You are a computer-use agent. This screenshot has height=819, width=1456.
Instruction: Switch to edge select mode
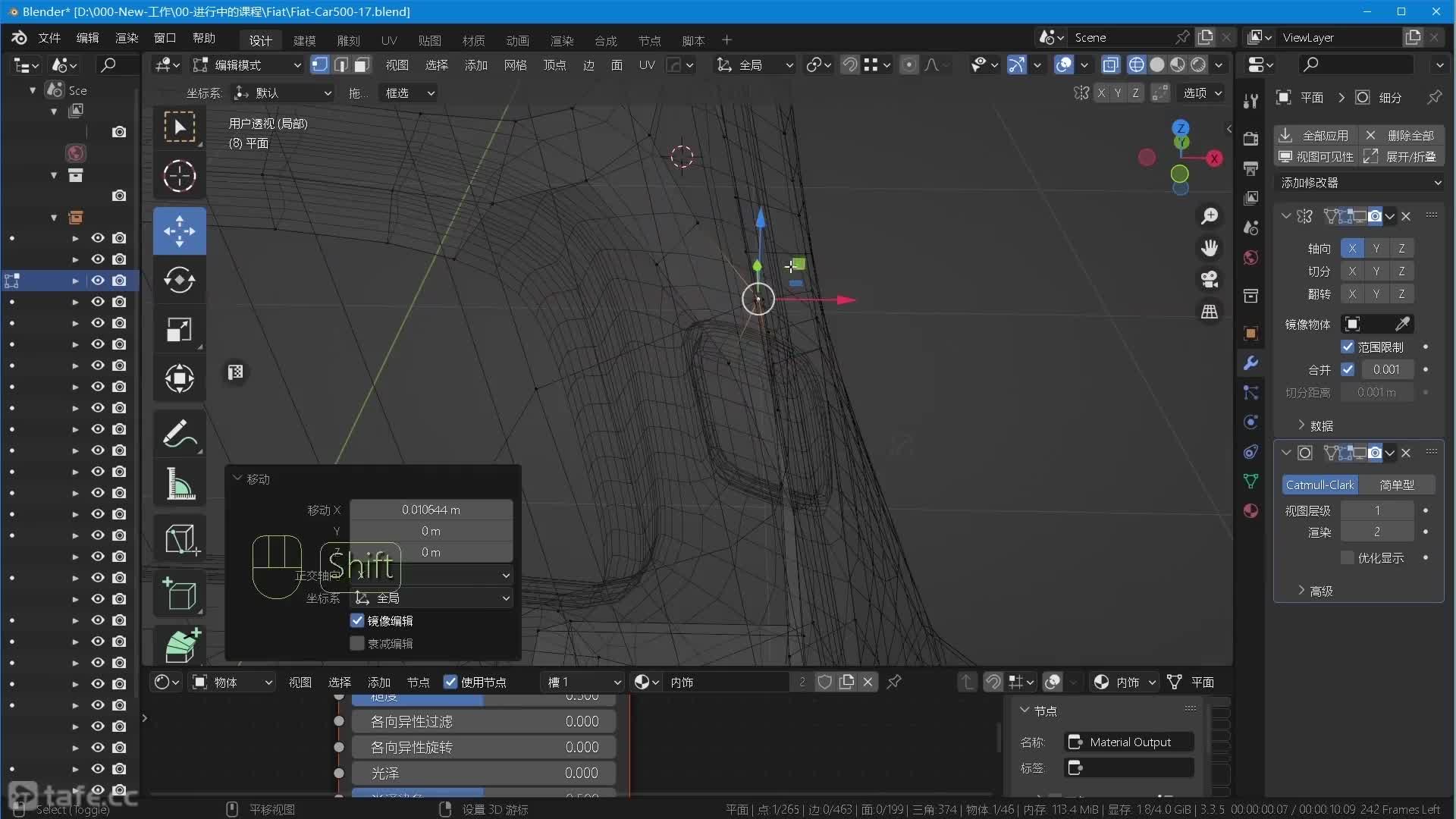pyautogui.click(x=341, y=65)
